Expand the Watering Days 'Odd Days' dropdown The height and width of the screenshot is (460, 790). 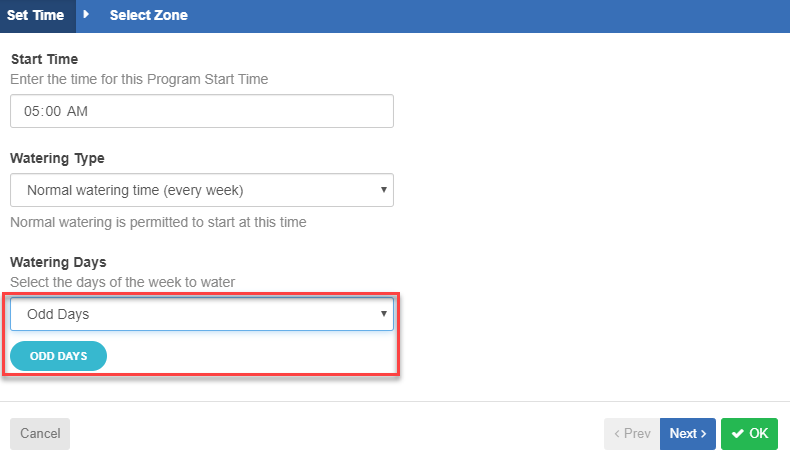pos(202,314)
